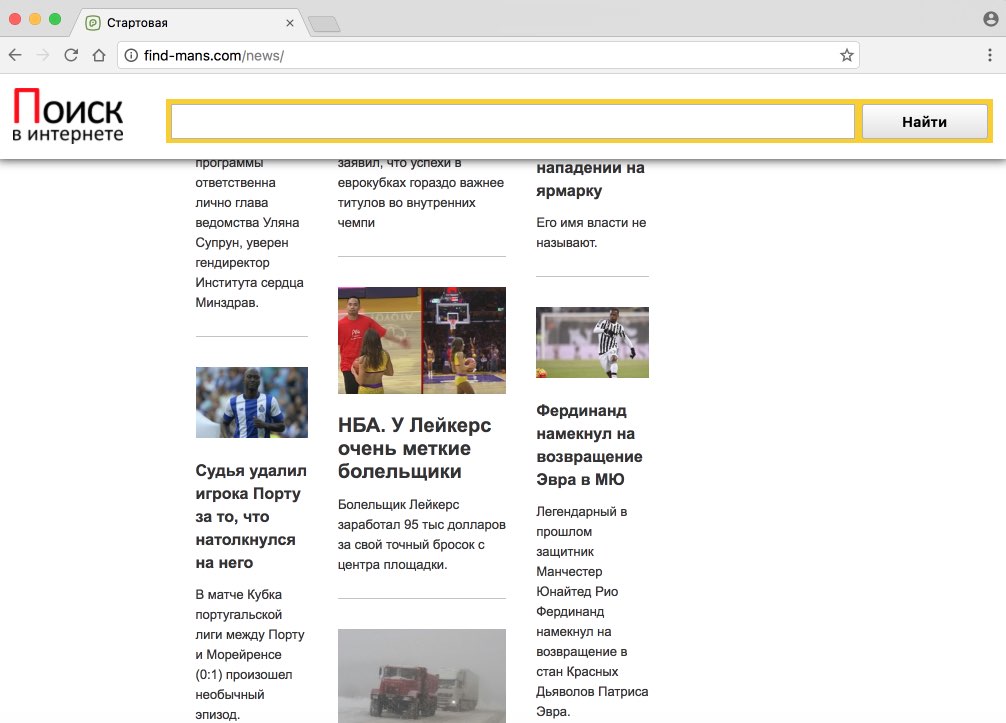This screenshot has width=1006, height=723.
Task: Click the basketball court thumbnail
Action: [421, 340]
